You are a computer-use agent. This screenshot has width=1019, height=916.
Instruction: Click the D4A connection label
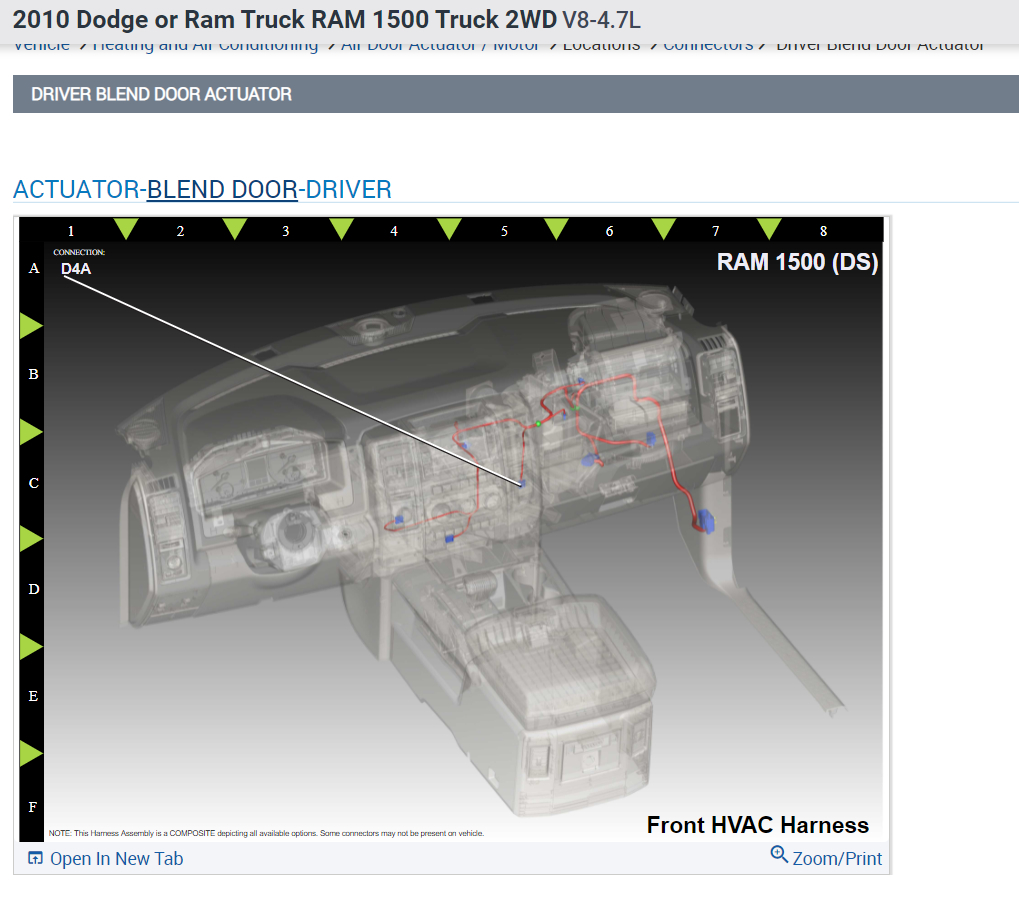pyautogui.click(x=76, y=268)
